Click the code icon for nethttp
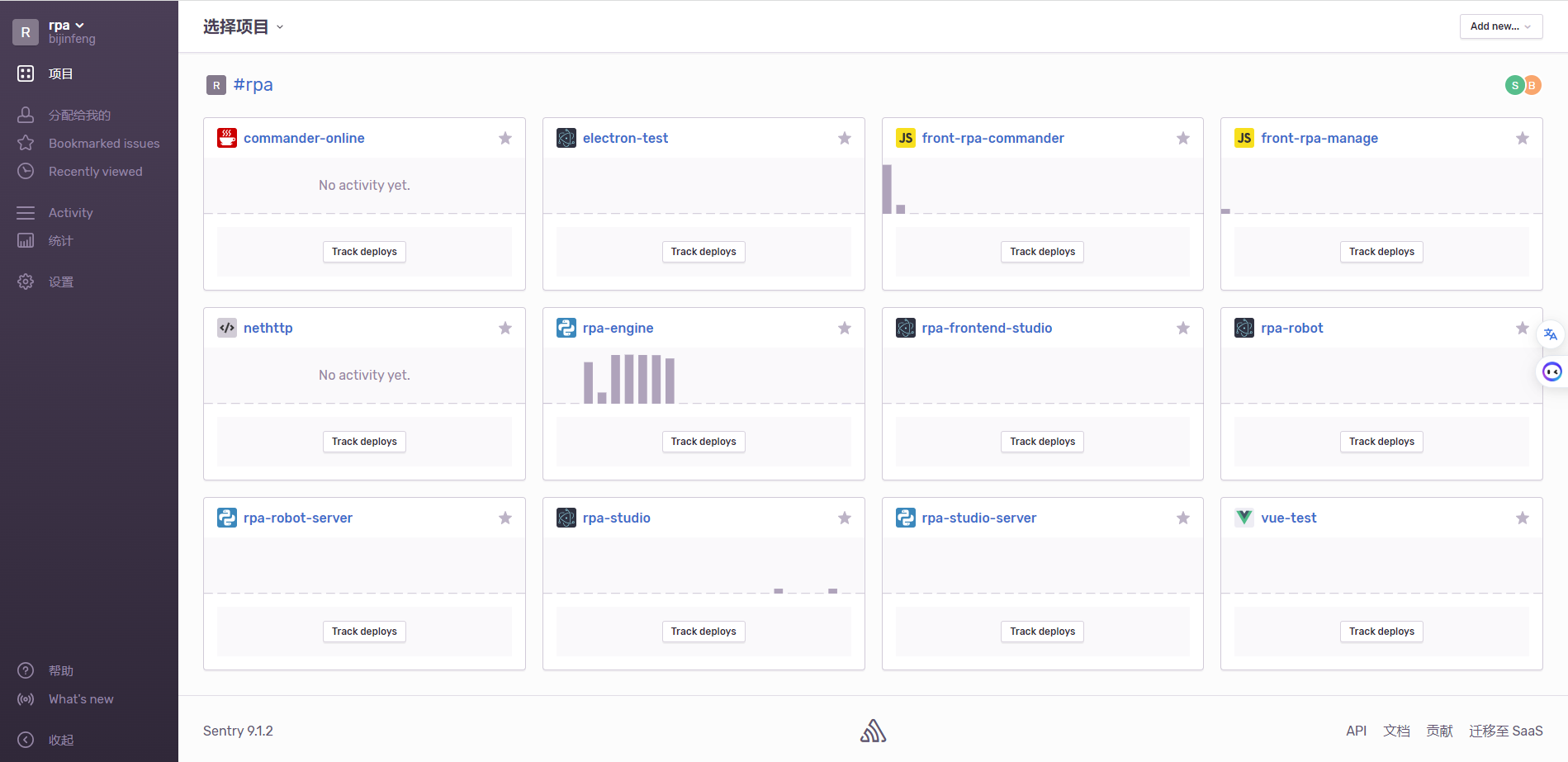Viewport: 1568px width, 762px height. coord(227,328)
